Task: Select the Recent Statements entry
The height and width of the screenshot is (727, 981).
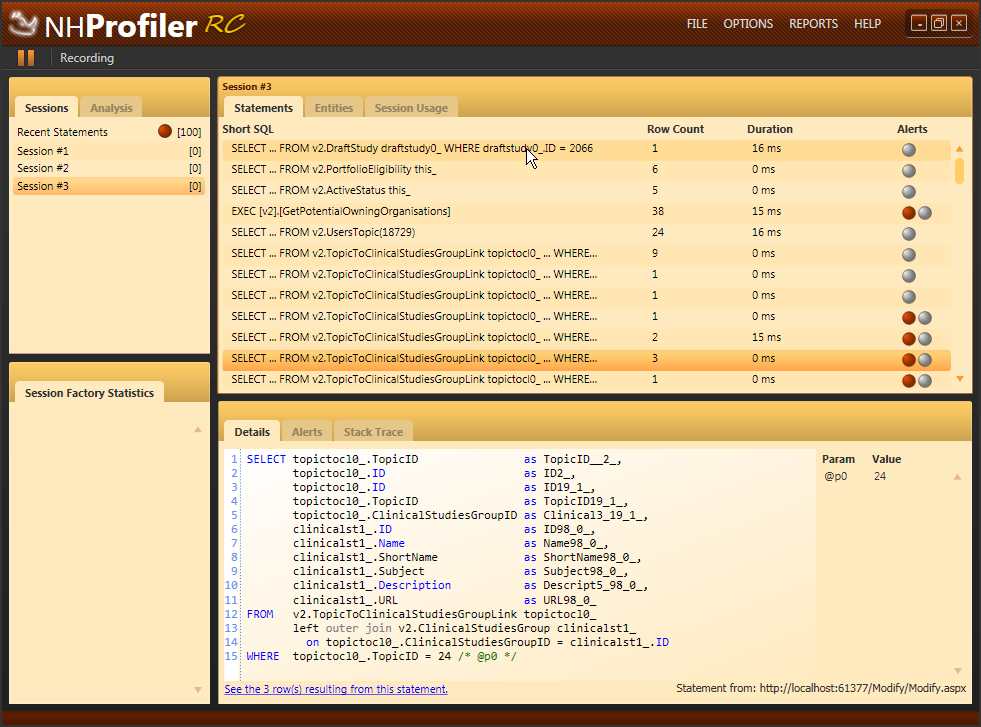Action: (x=62, y=132)
